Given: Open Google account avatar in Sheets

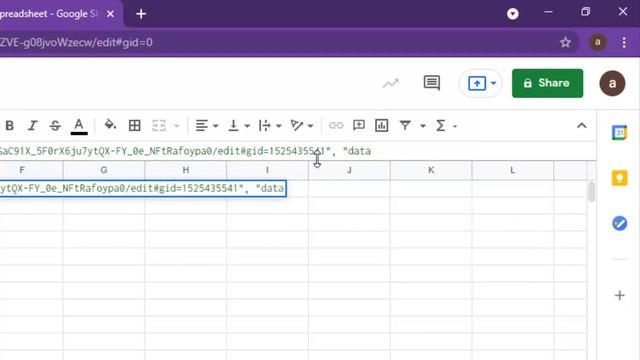Looking at the screenshot, I should pyautogui.click(x=612, y=83).
